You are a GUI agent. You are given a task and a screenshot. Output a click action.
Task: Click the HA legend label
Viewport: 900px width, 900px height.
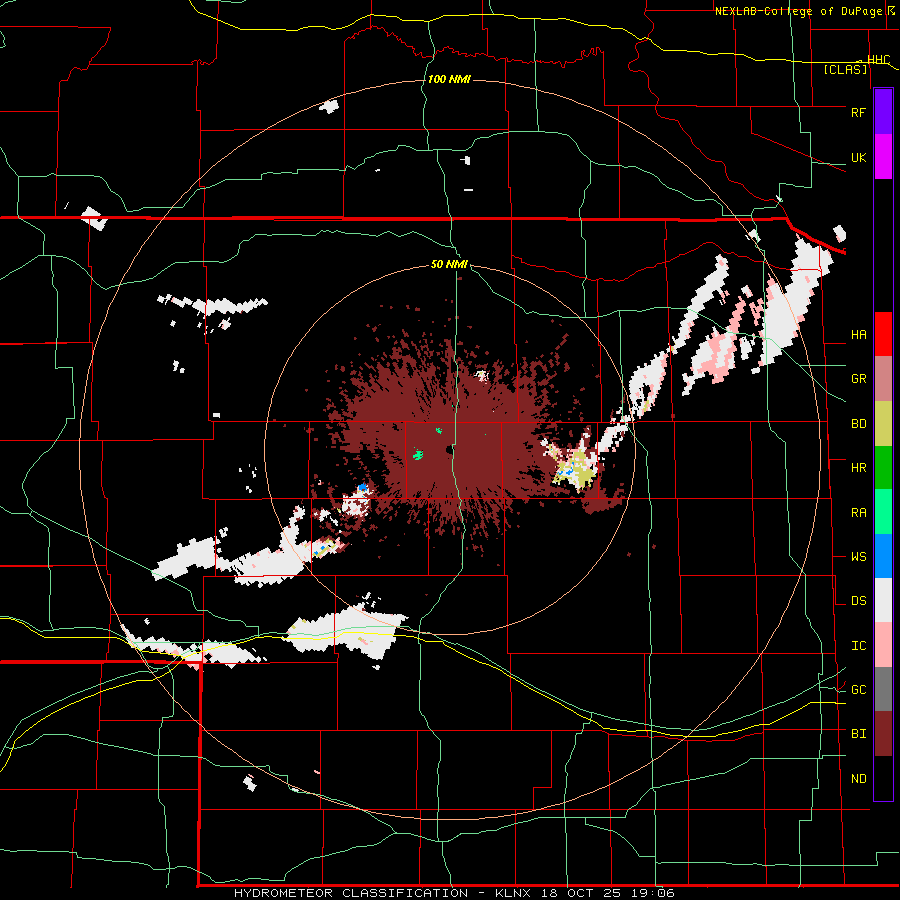pyautogui.click(x=858, y=334)
